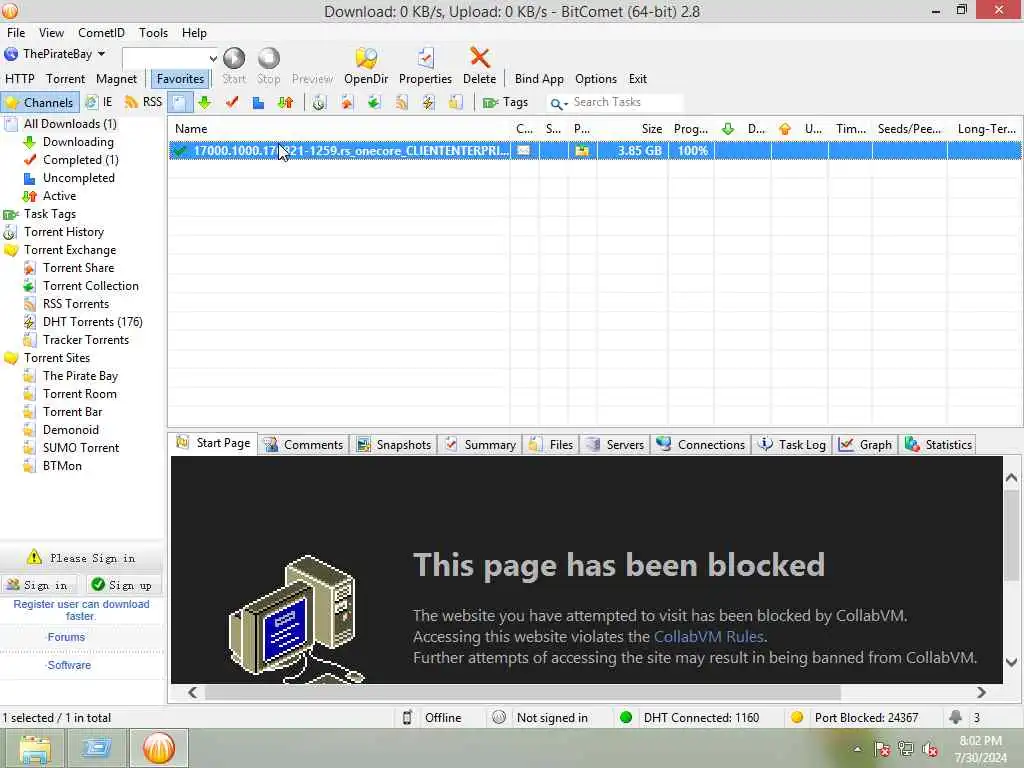Filter Active tasks via up-down arrows toolbar icon
1024x768 pixels.
285,102
